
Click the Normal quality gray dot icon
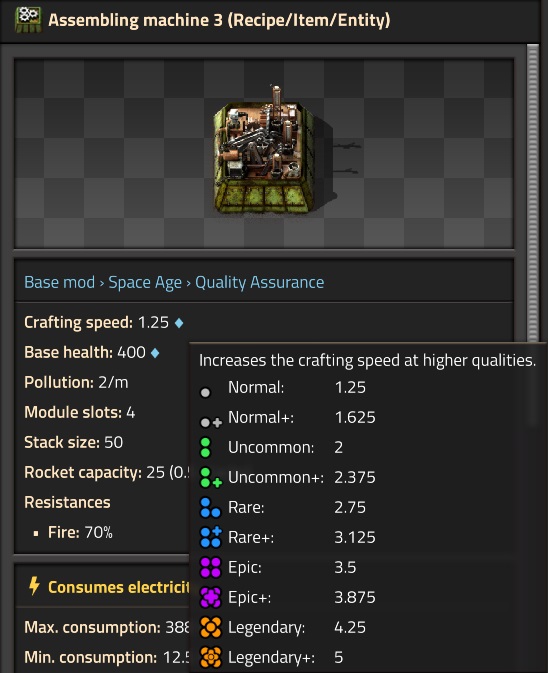click(206, 392)
